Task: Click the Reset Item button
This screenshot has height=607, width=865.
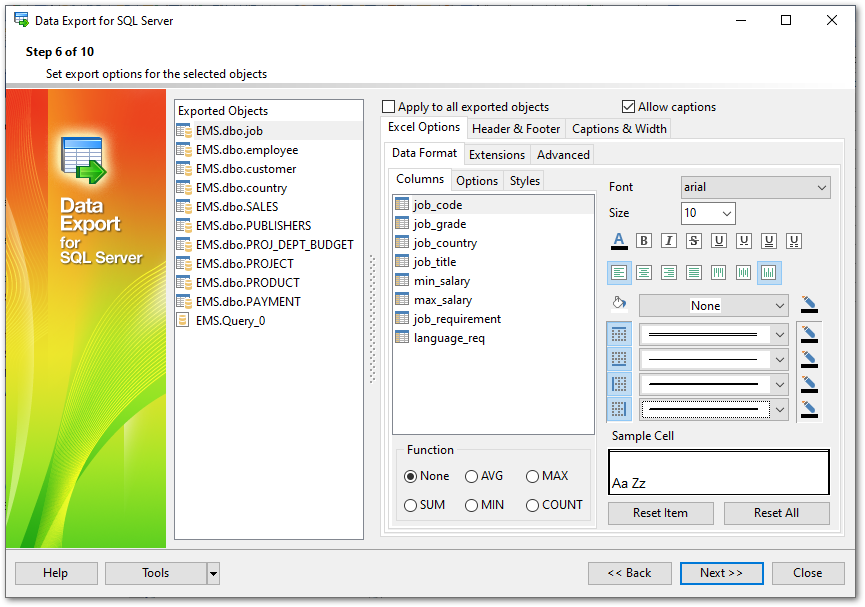Action: click(660, 513)
